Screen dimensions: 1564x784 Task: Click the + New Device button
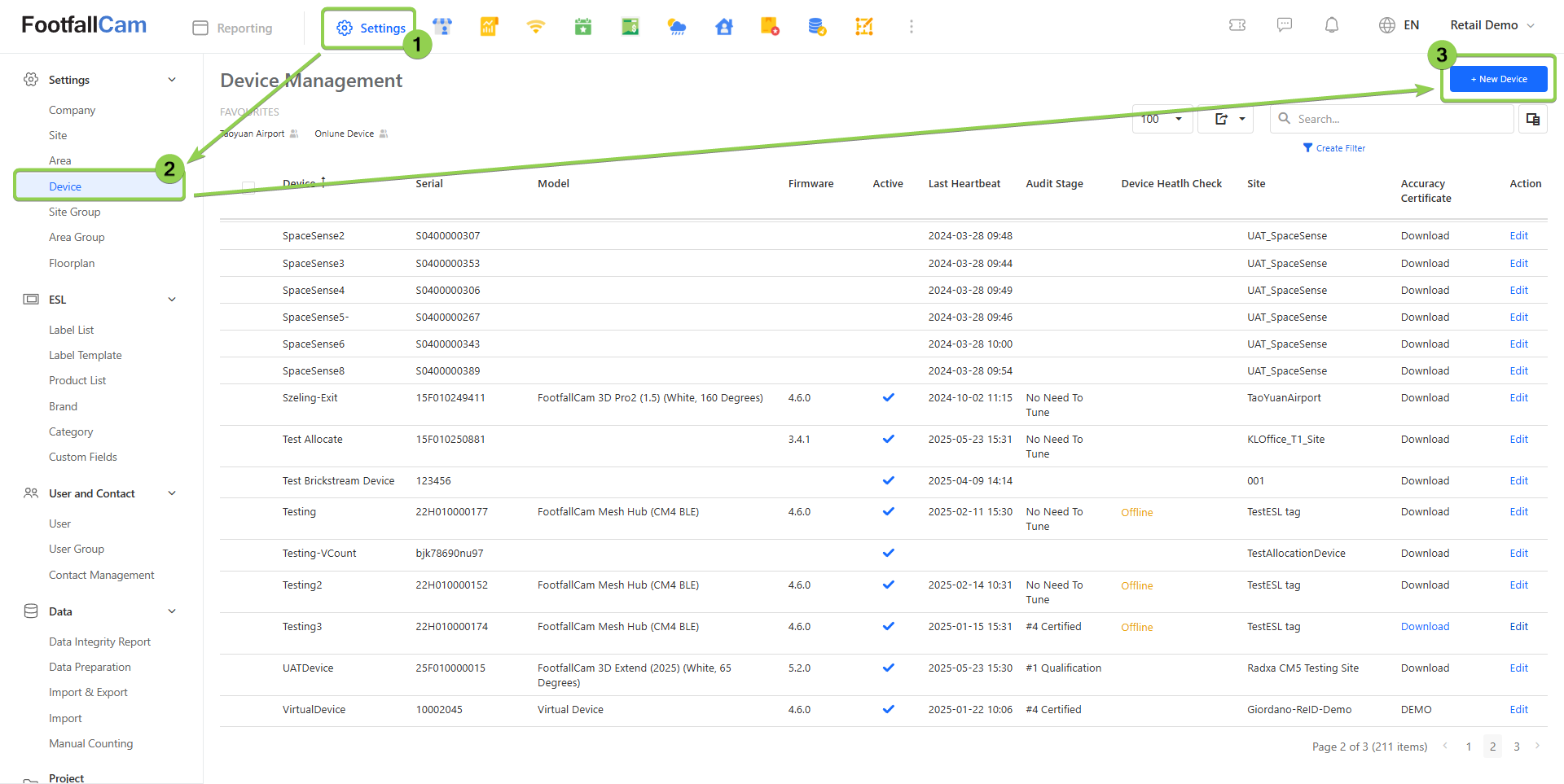(1498, 79)
